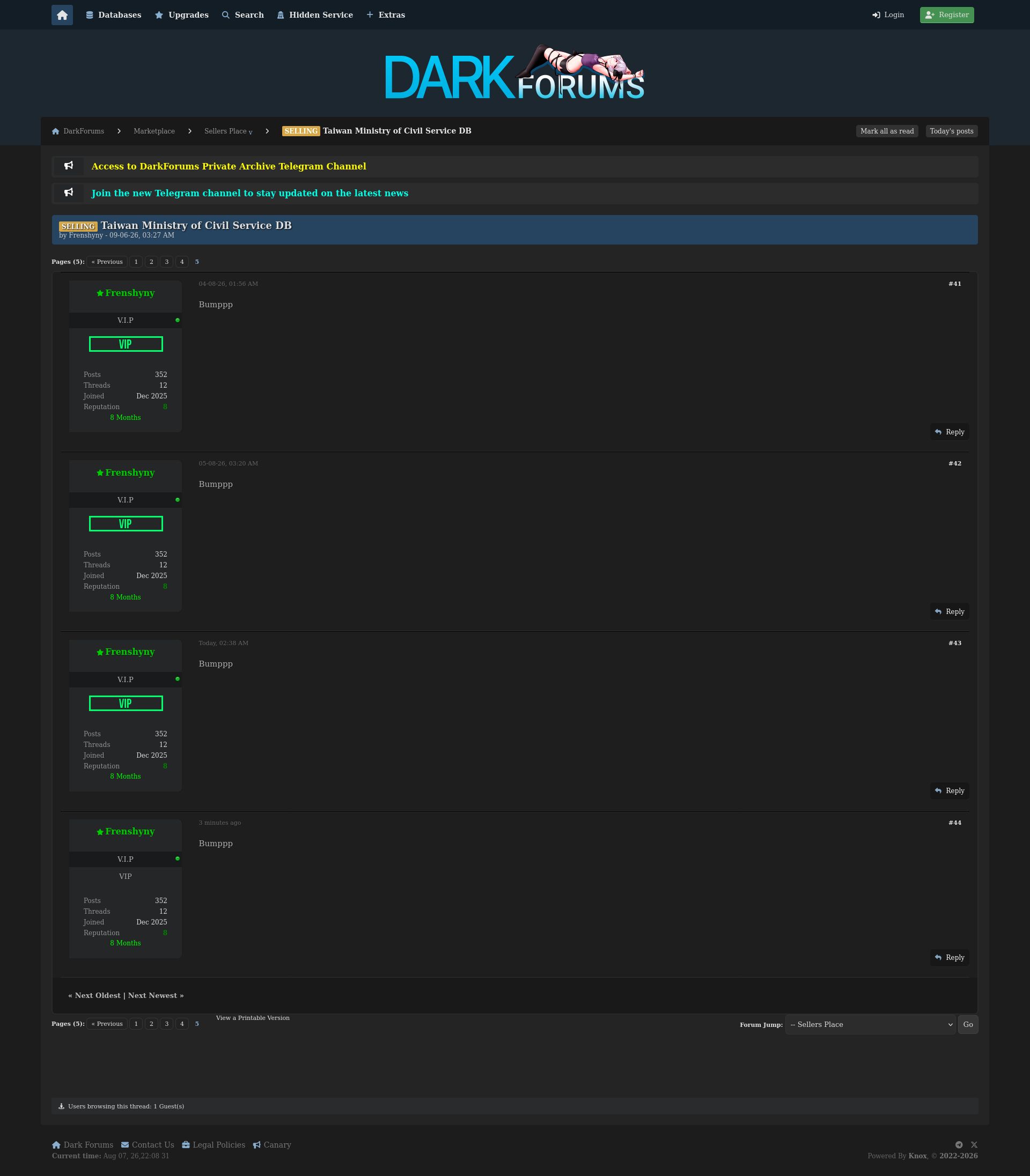Click the online status dot in post #44
The image size is (1030, 1176).
click(178, 859)
